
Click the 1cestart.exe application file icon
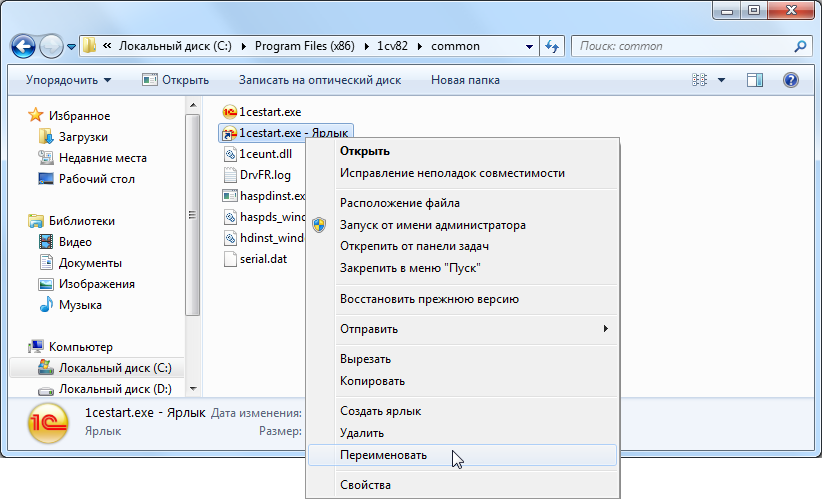pyautogui.click(x=229, y=111)
